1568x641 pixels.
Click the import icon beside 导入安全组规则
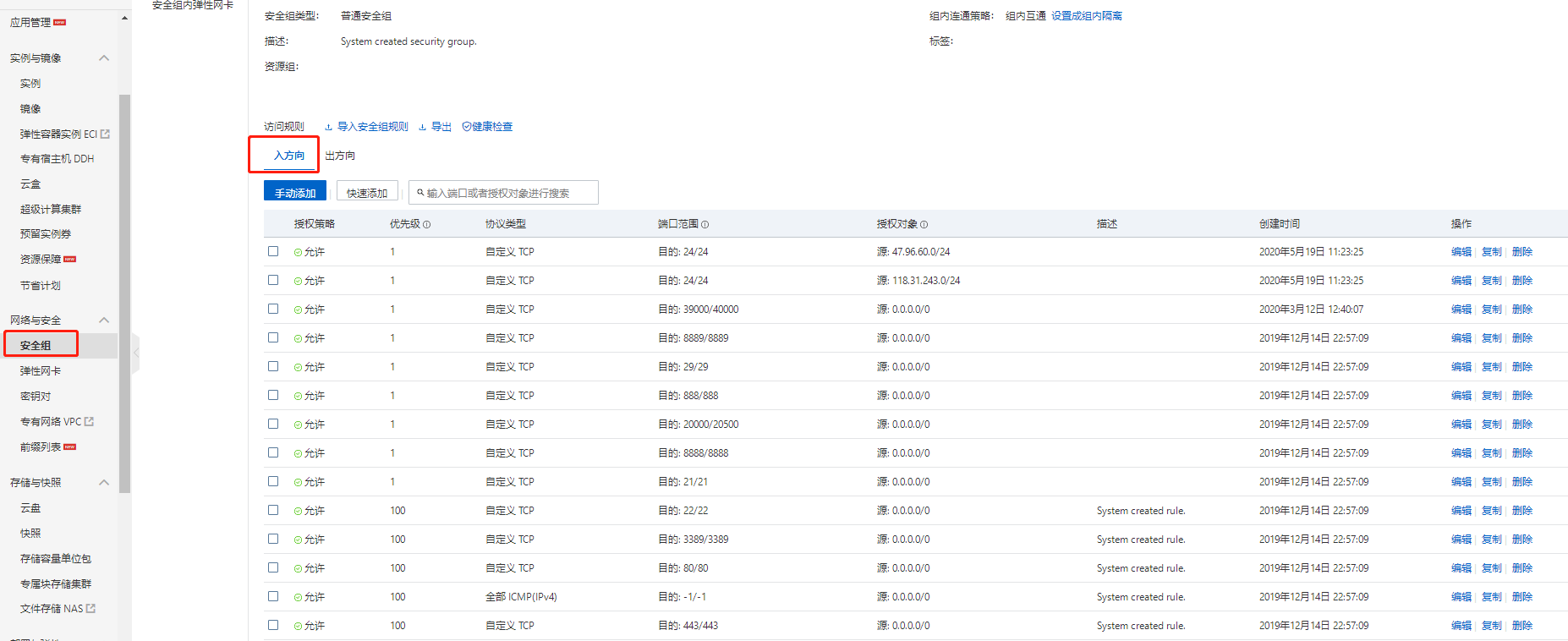point(329,127)
